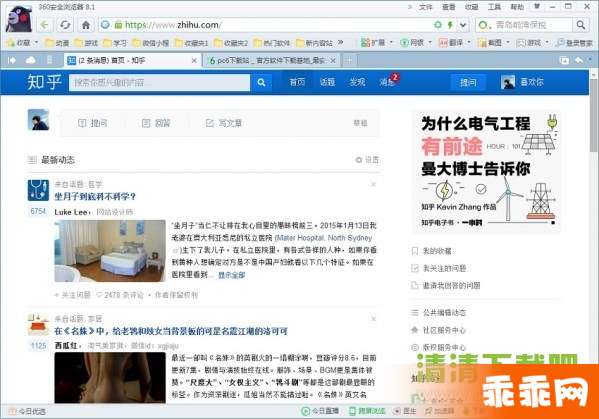Close the 首页 - 知乎 tab
This screenshot has height=419, width=599.
pyautogui.click(x=194, y=60)
